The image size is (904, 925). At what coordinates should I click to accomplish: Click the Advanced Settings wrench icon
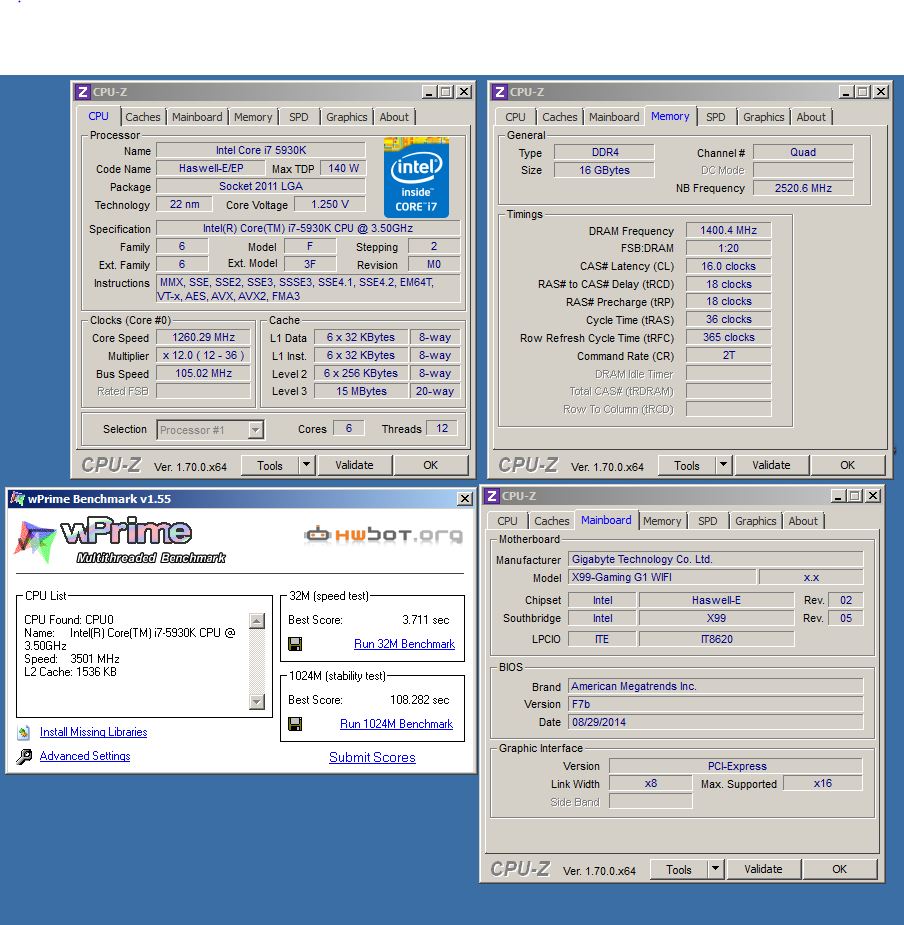[x=24, y=756]
